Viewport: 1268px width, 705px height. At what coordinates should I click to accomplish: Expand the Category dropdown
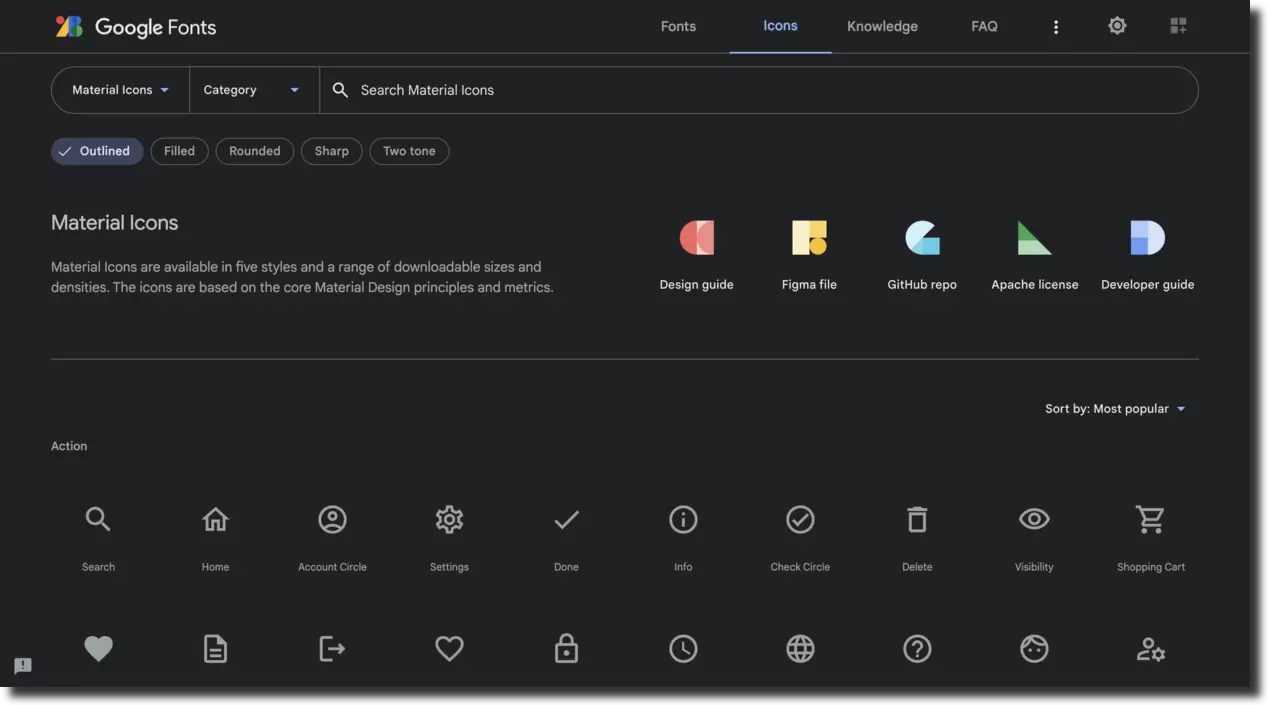tap(253, 89)
